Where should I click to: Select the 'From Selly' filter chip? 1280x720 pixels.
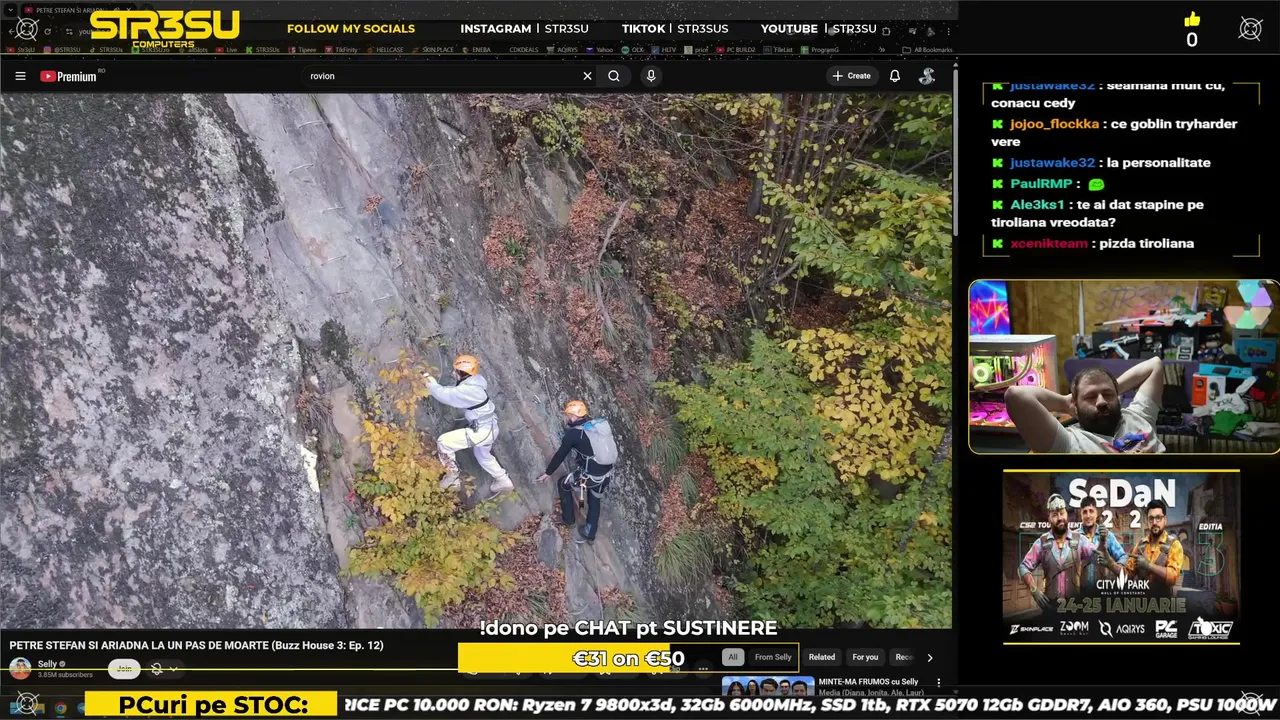[773, 657]
